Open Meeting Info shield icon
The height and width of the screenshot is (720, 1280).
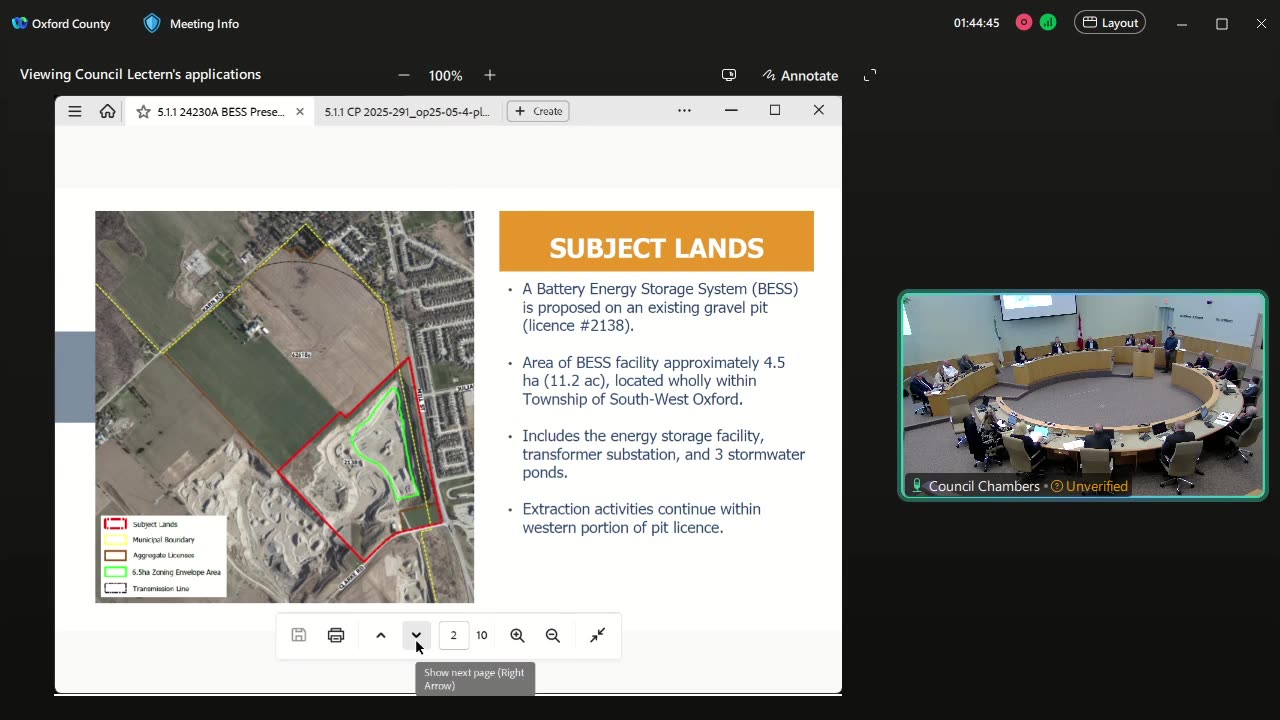152,23
